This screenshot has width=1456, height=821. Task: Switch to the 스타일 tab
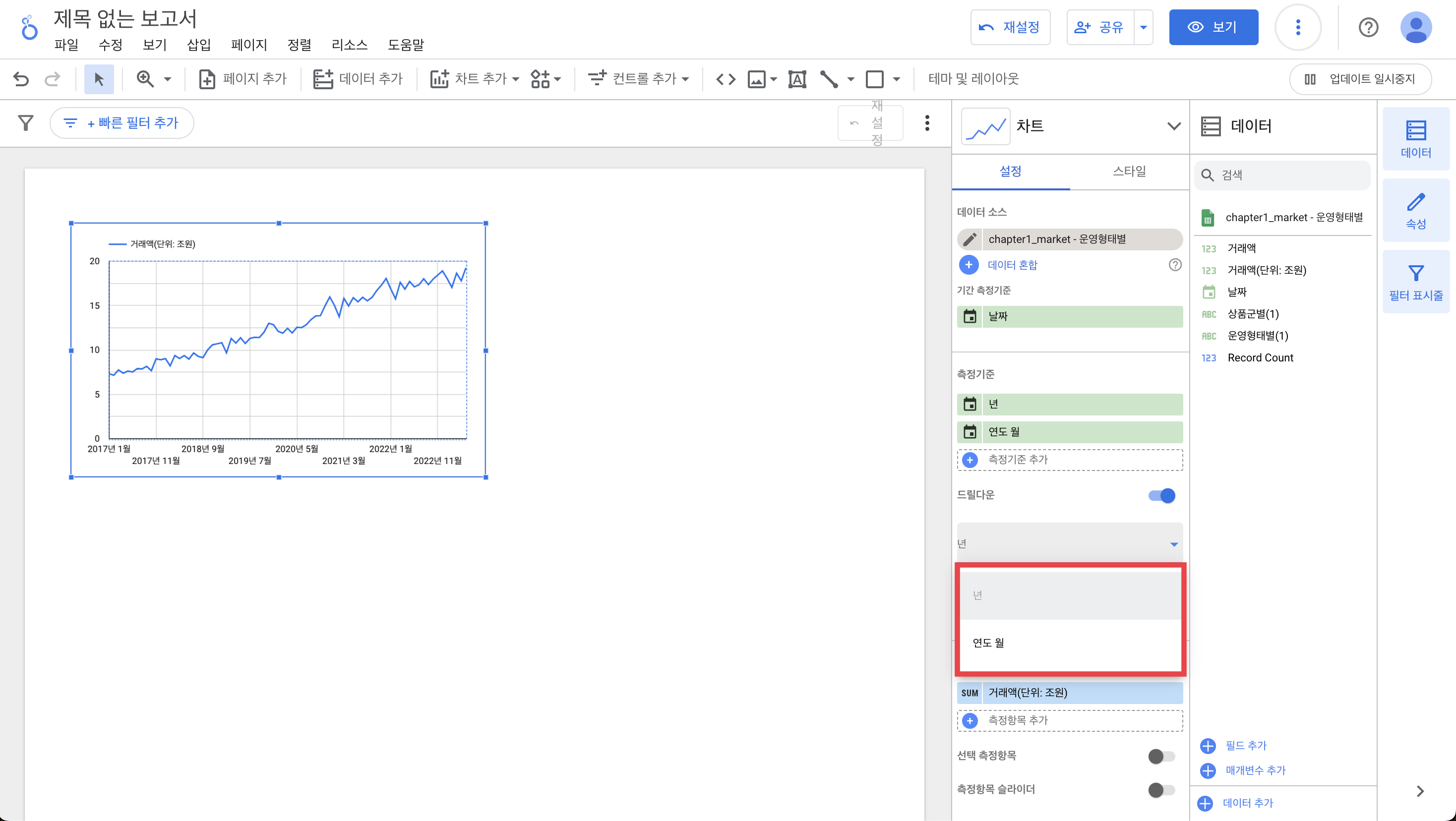click(1129, 171)
